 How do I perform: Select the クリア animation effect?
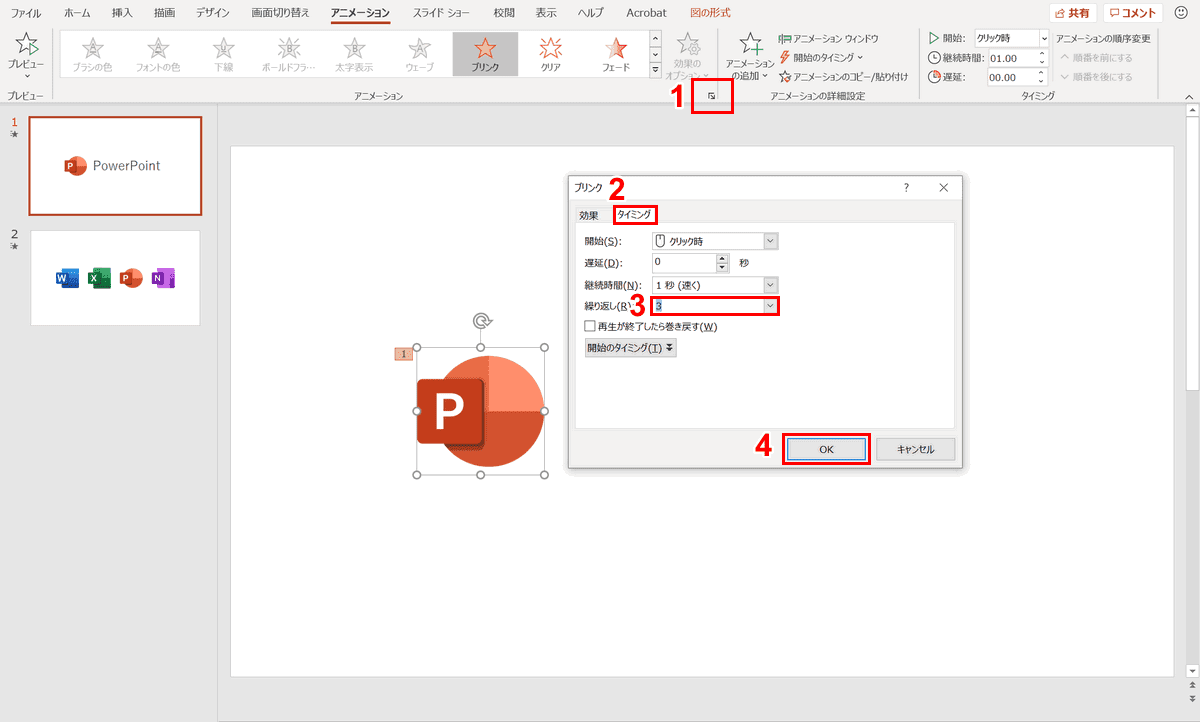550,54
